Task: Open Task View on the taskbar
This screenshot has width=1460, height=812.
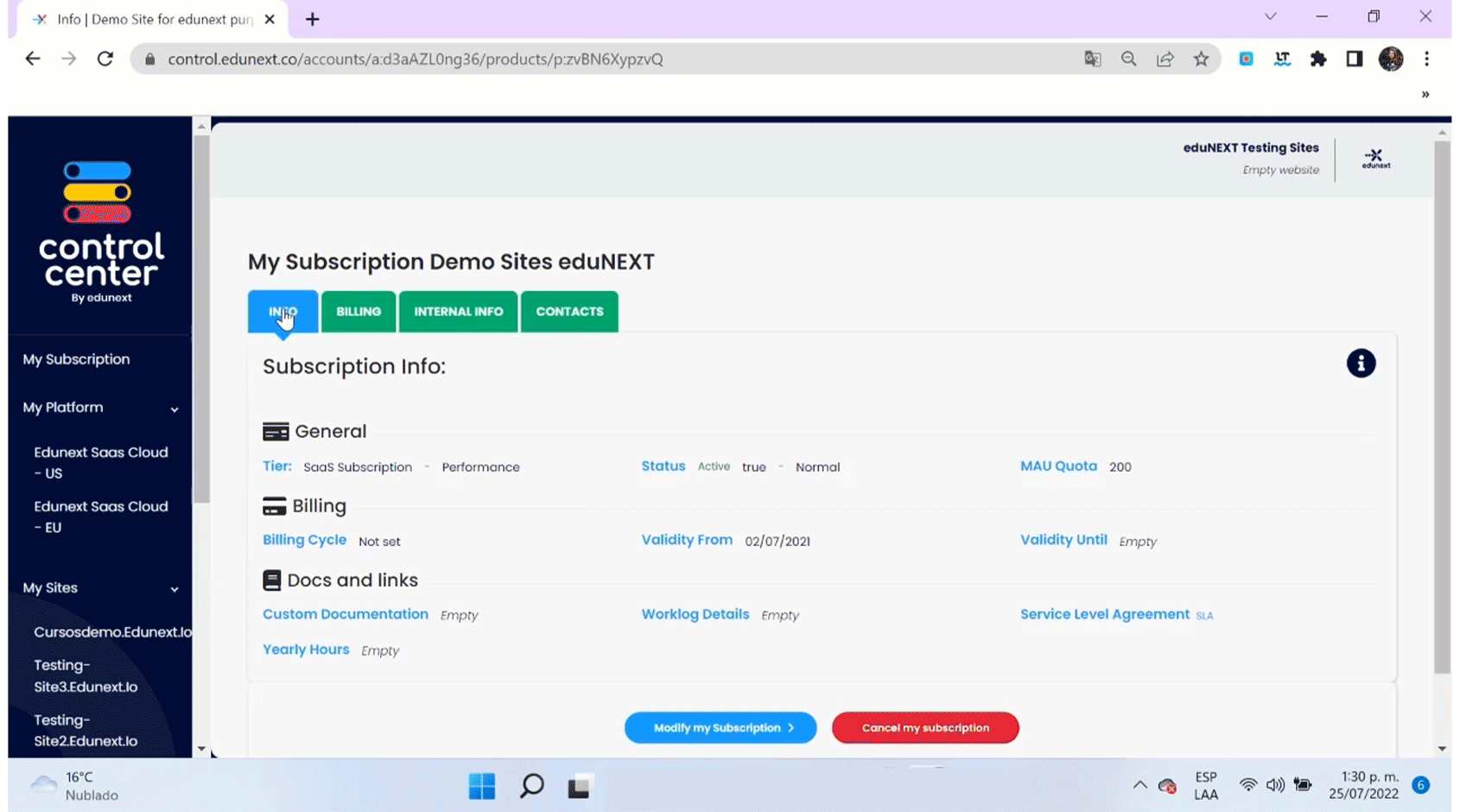Action: 579,786
